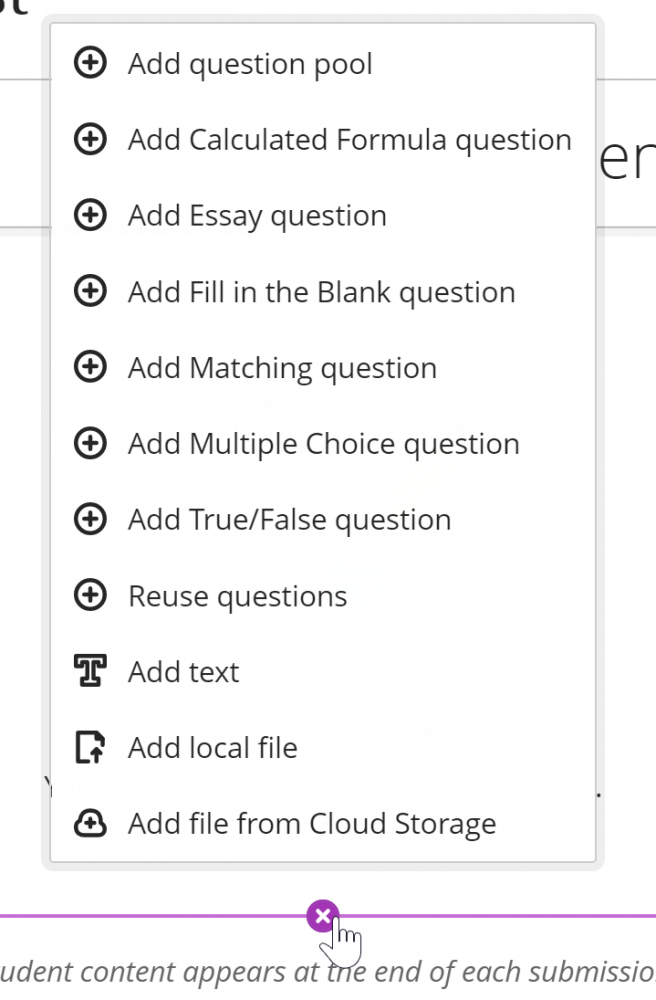Click plus icon next to Essay question
The width and height of the screenshot is (656, 1000).
[90, 216]
